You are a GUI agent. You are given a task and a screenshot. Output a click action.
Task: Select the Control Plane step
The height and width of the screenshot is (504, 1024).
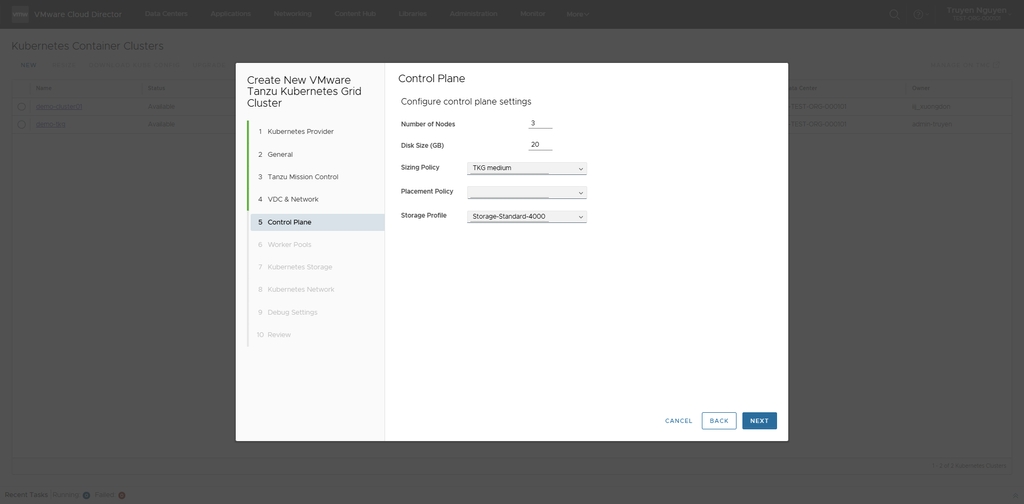click(289, 222)
